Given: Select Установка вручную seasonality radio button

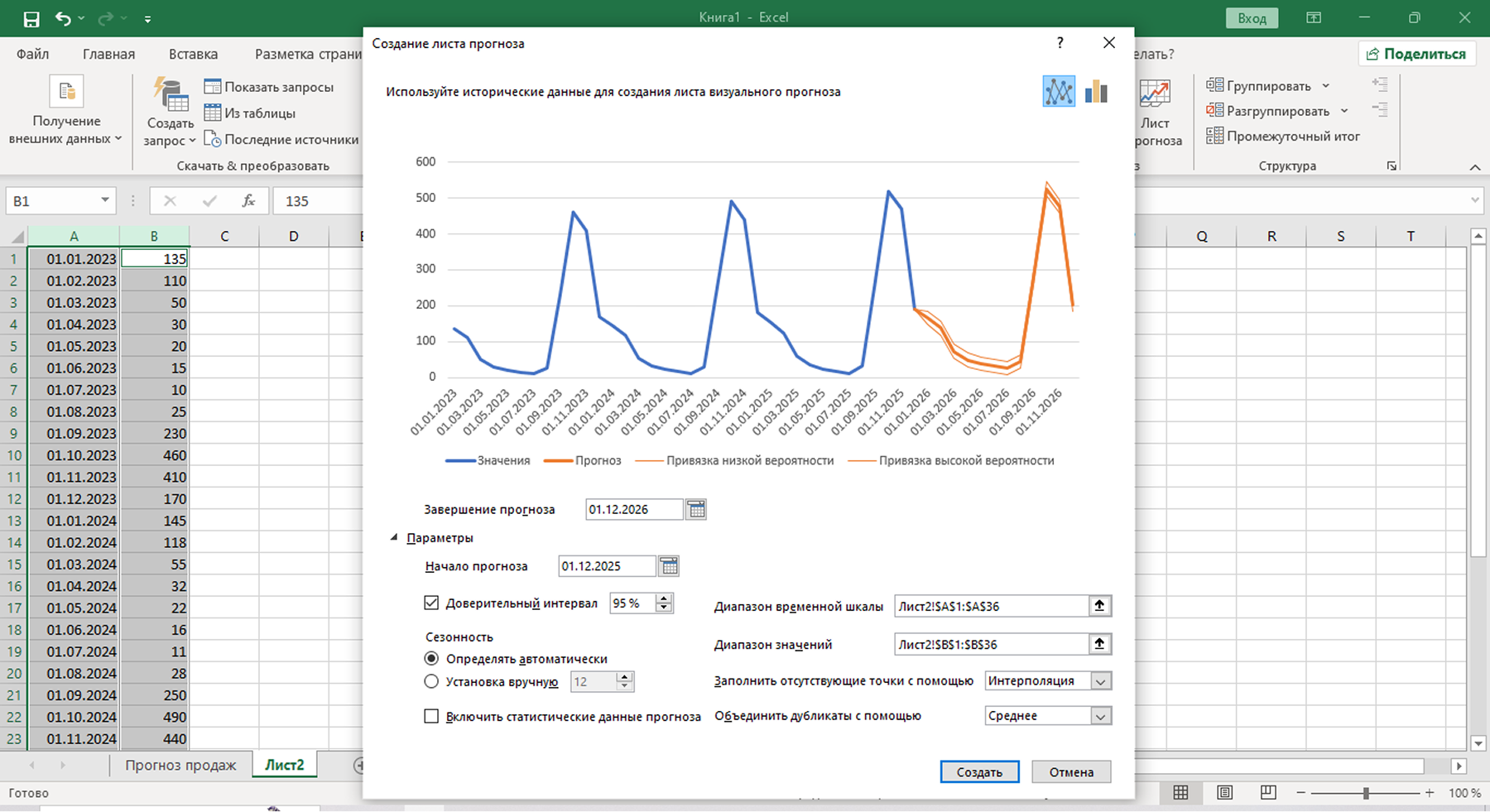Looking at the screenshot, I should [431, 681].
